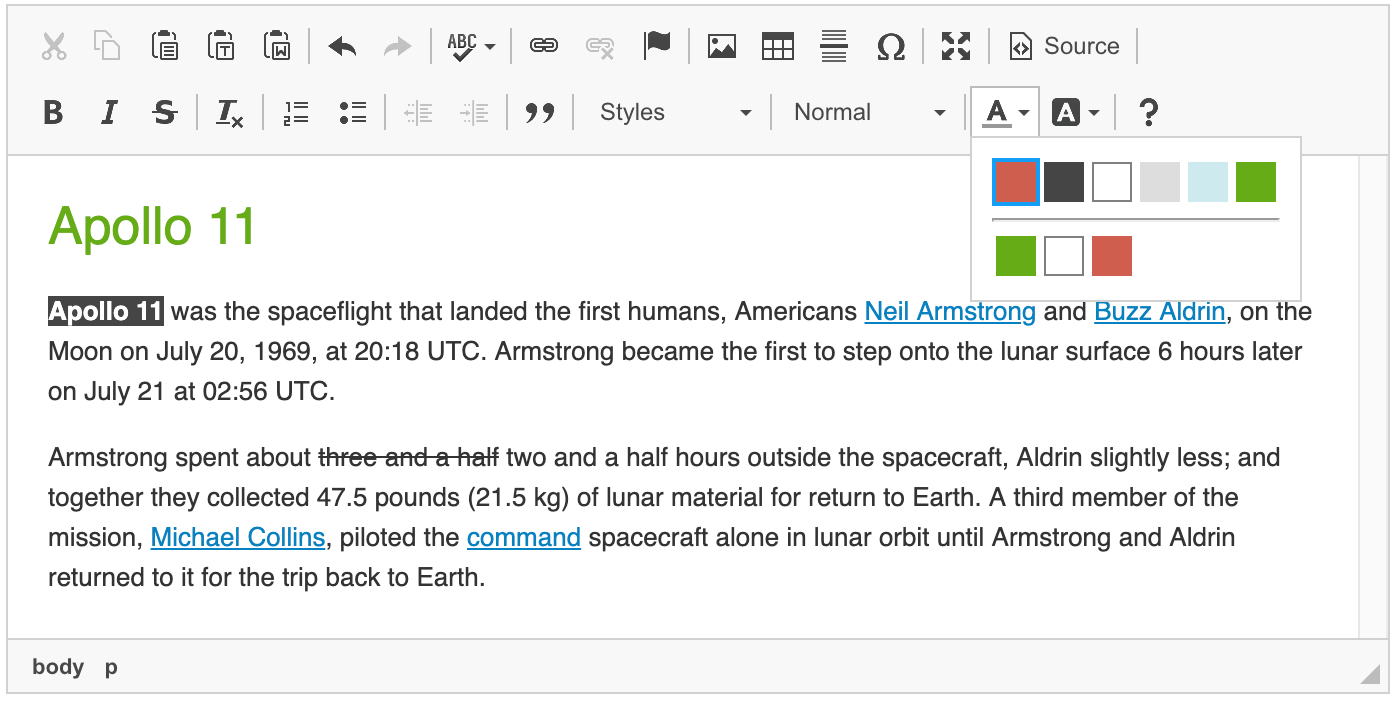Open the spell check ABC dropdown
Screen dimensions: 1400x702
click(x=471, y=46)
